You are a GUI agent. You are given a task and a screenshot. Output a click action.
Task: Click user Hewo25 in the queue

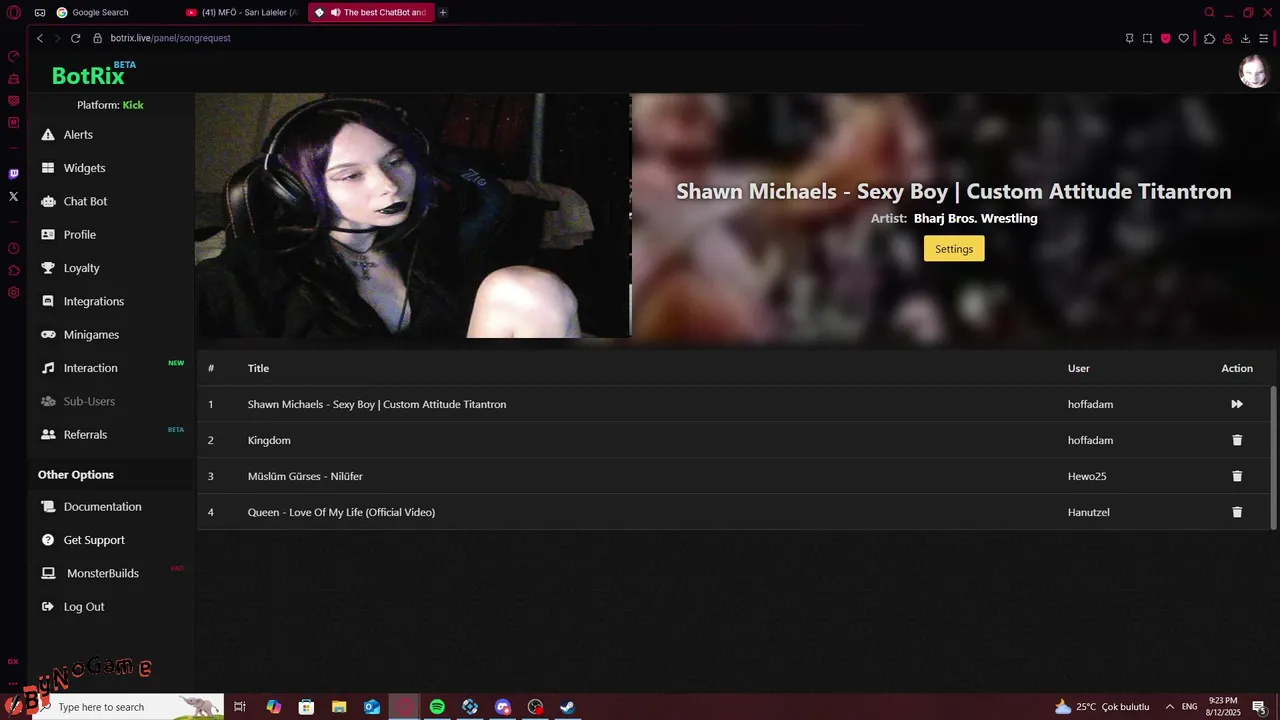click(x=1087, y=476)
